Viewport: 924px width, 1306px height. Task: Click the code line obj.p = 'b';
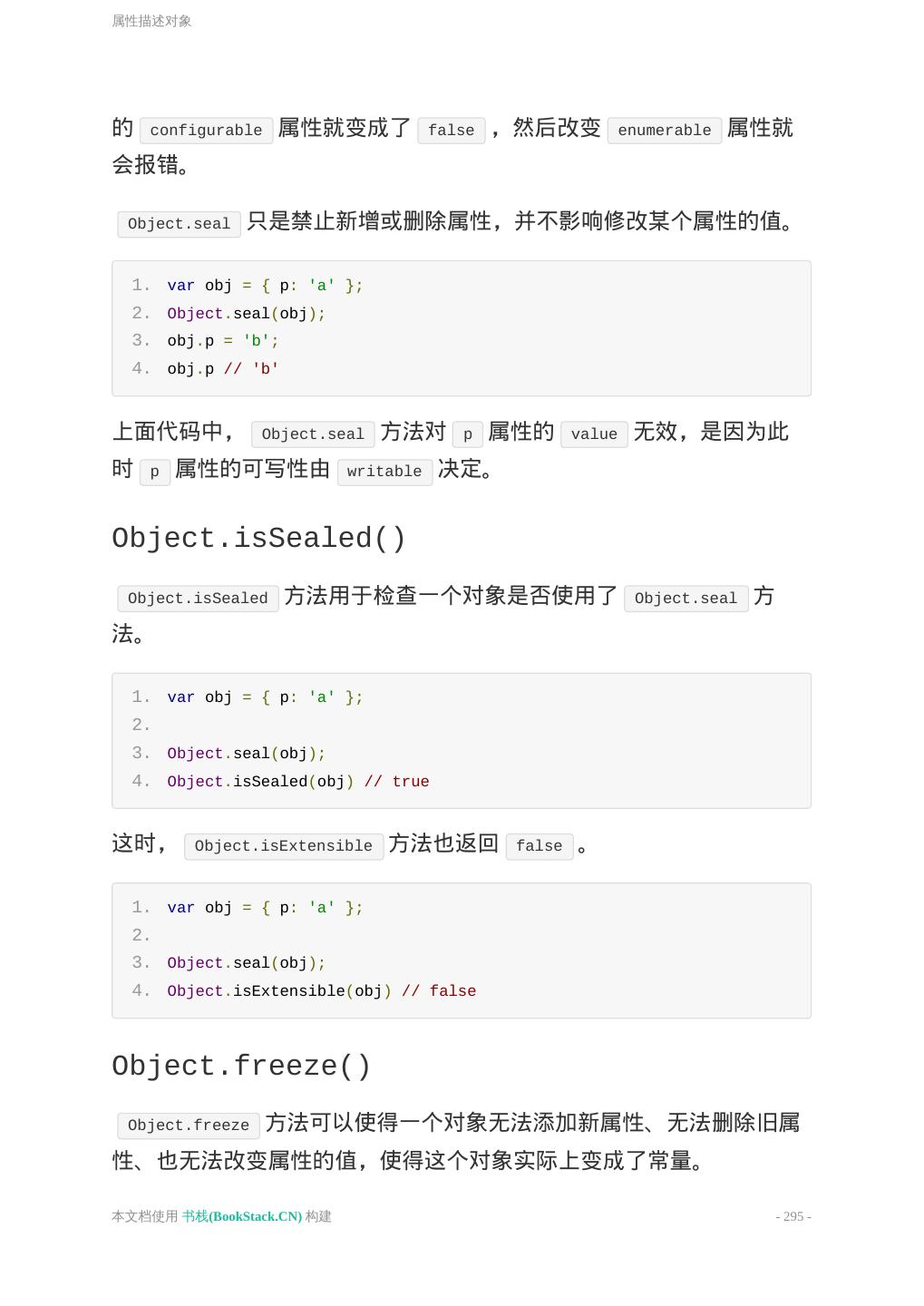pos(223,341)
